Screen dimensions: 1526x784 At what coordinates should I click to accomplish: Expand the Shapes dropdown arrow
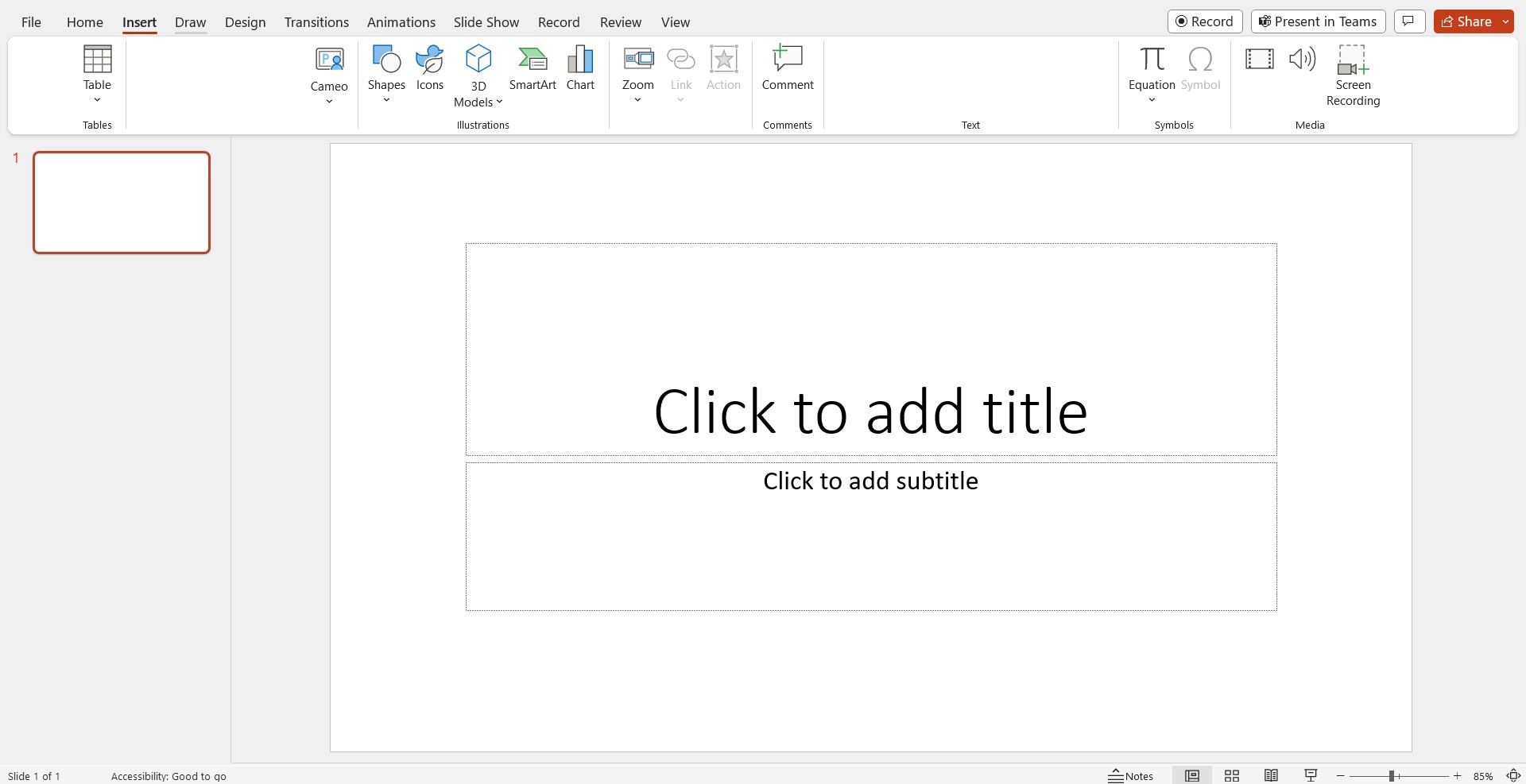(386, 100)
